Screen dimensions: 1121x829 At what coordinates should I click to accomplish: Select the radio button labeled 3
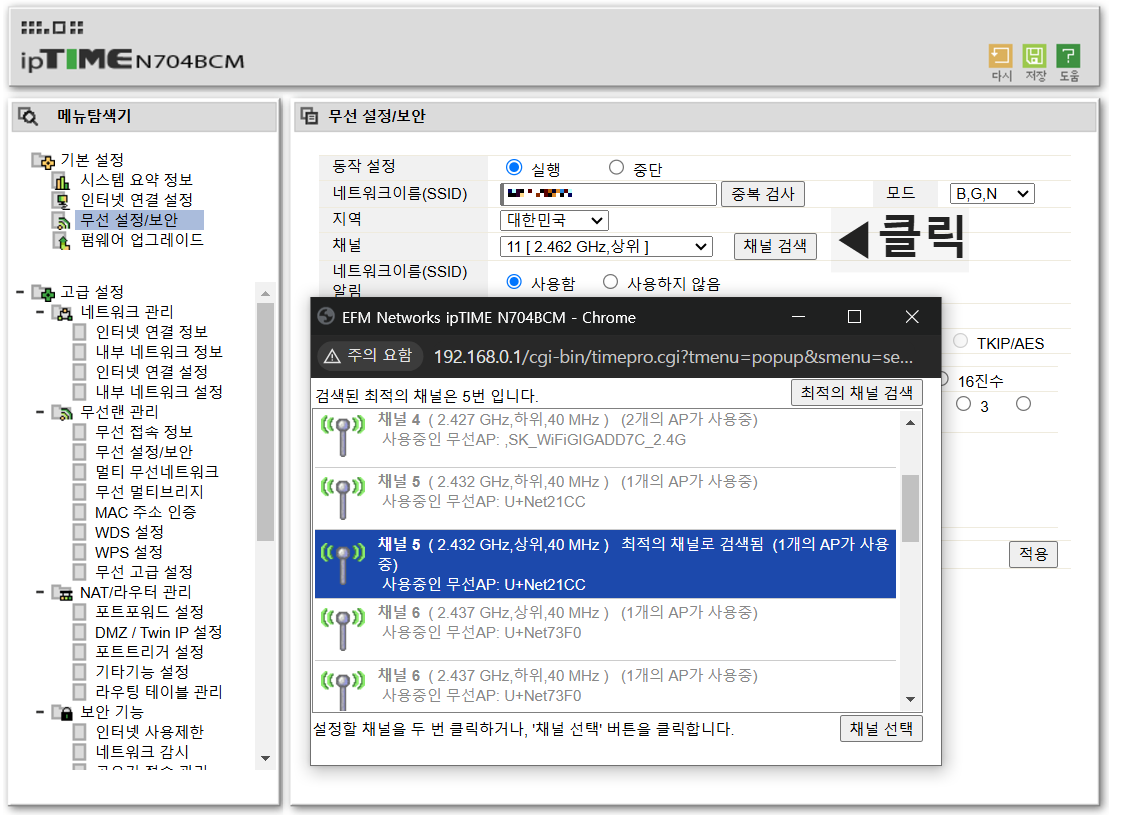tap(964, 404)
